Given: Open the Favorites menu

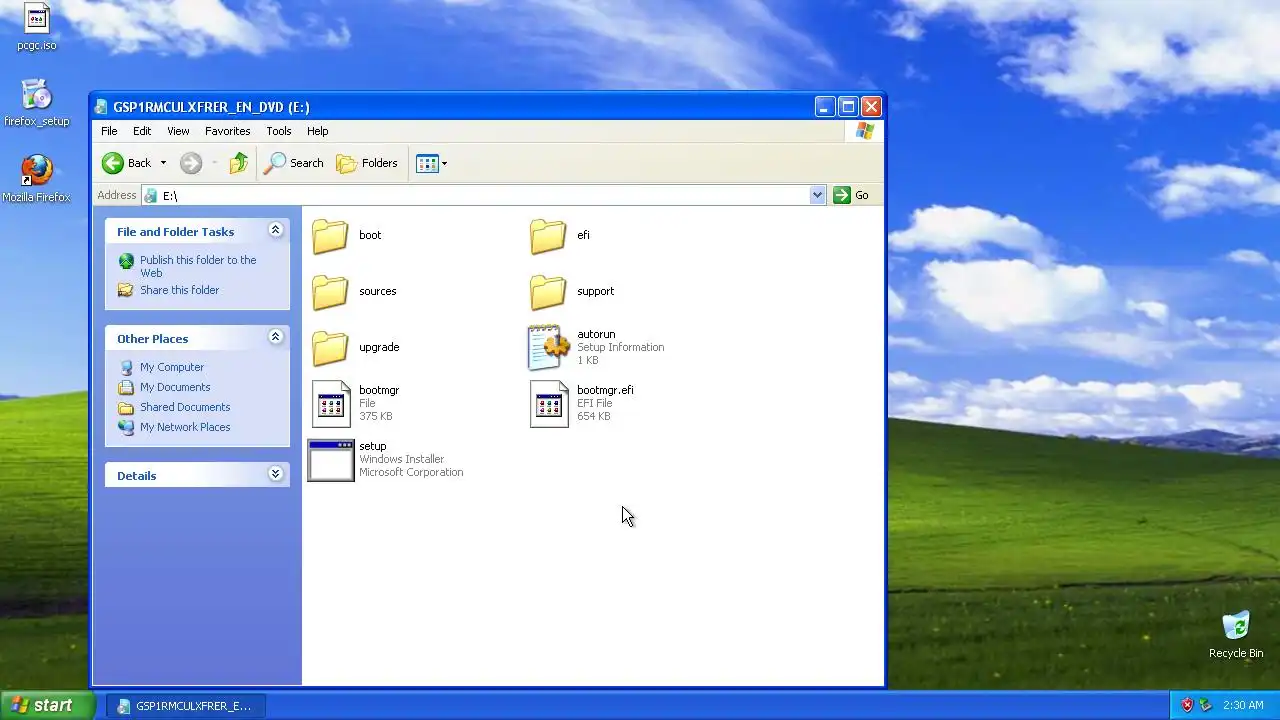Looking at the screenshot, I should point(228,131).
